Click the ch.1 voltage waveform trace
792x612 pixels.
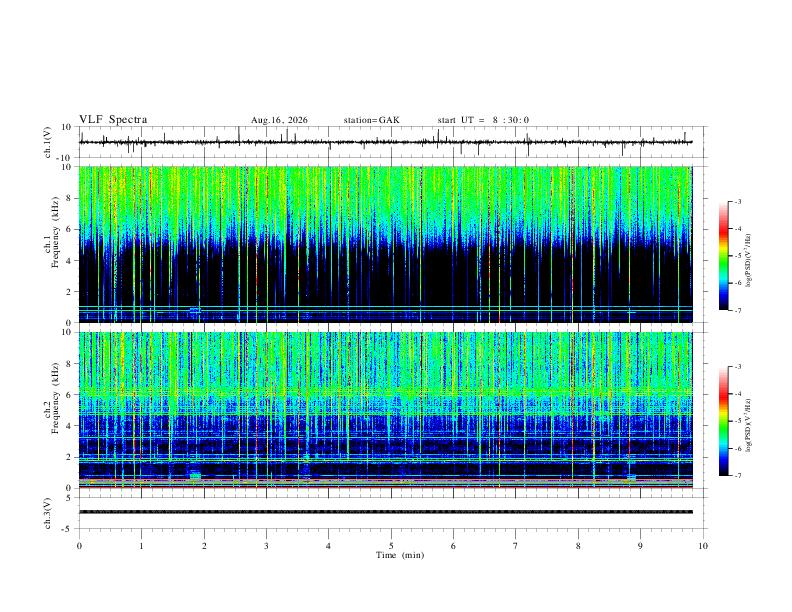(x=385, y=142)
